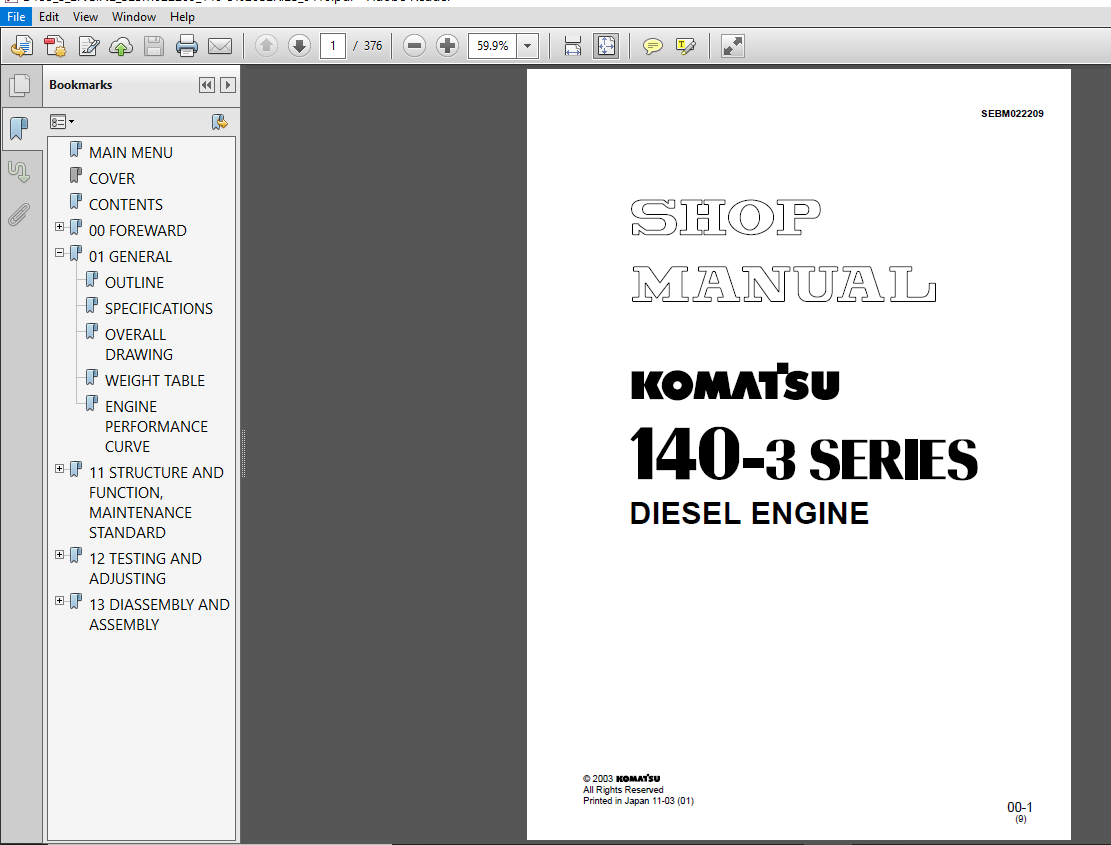This screenshot has width=1111, height=845.
Task: Zoom out with the minus button
Action: [414, 46]
